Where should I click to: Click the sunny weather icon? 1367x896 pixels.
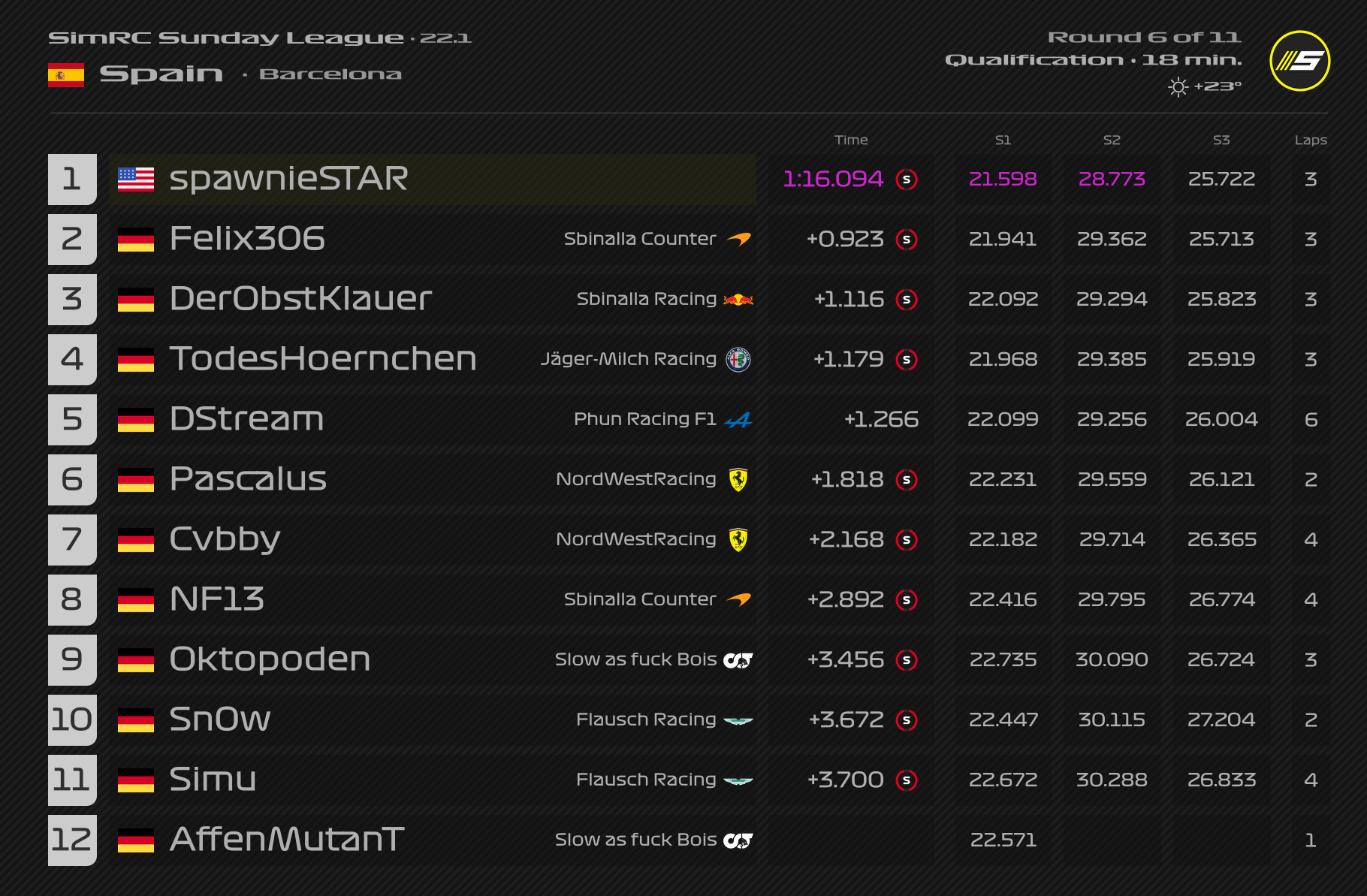[x=1178, y=87]
